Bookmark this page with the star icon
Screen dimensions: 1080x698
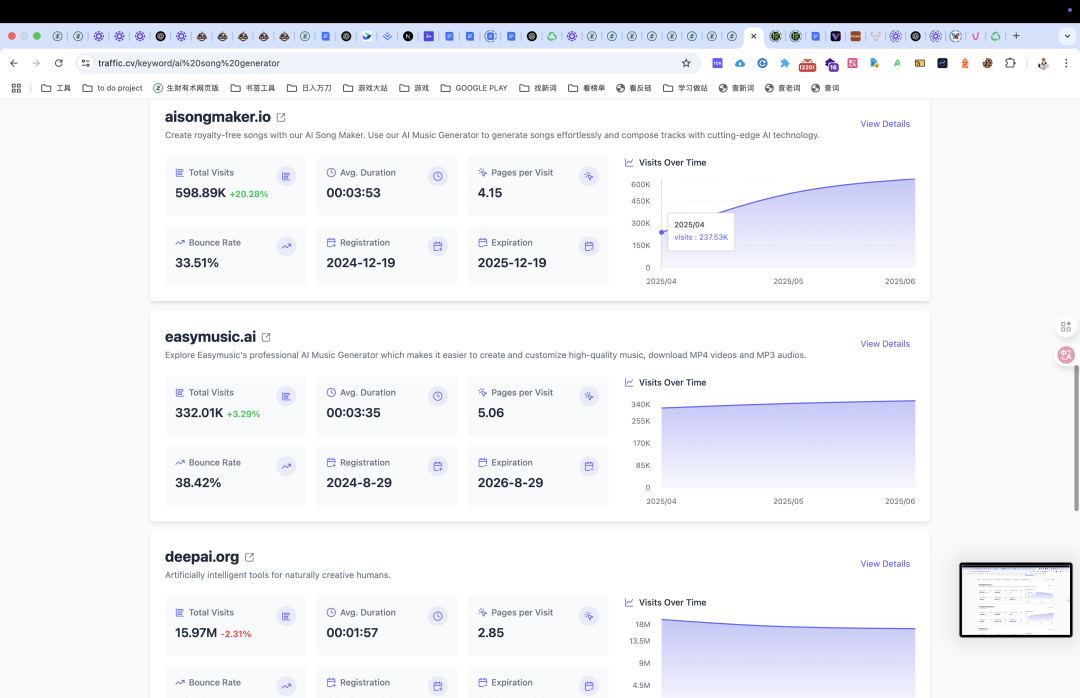(x=686, y=63)
